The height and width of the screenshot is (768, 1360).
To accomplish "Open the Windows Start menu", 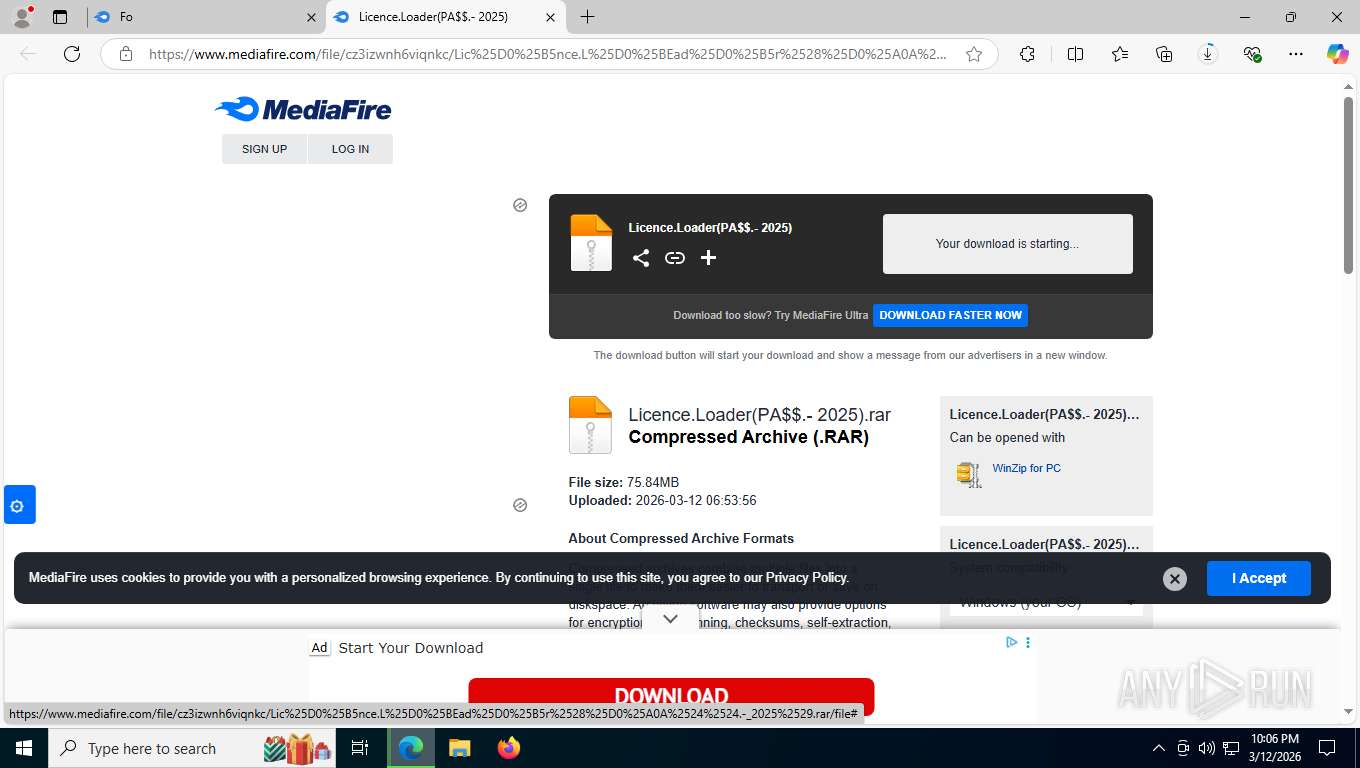I will [23, 748].
